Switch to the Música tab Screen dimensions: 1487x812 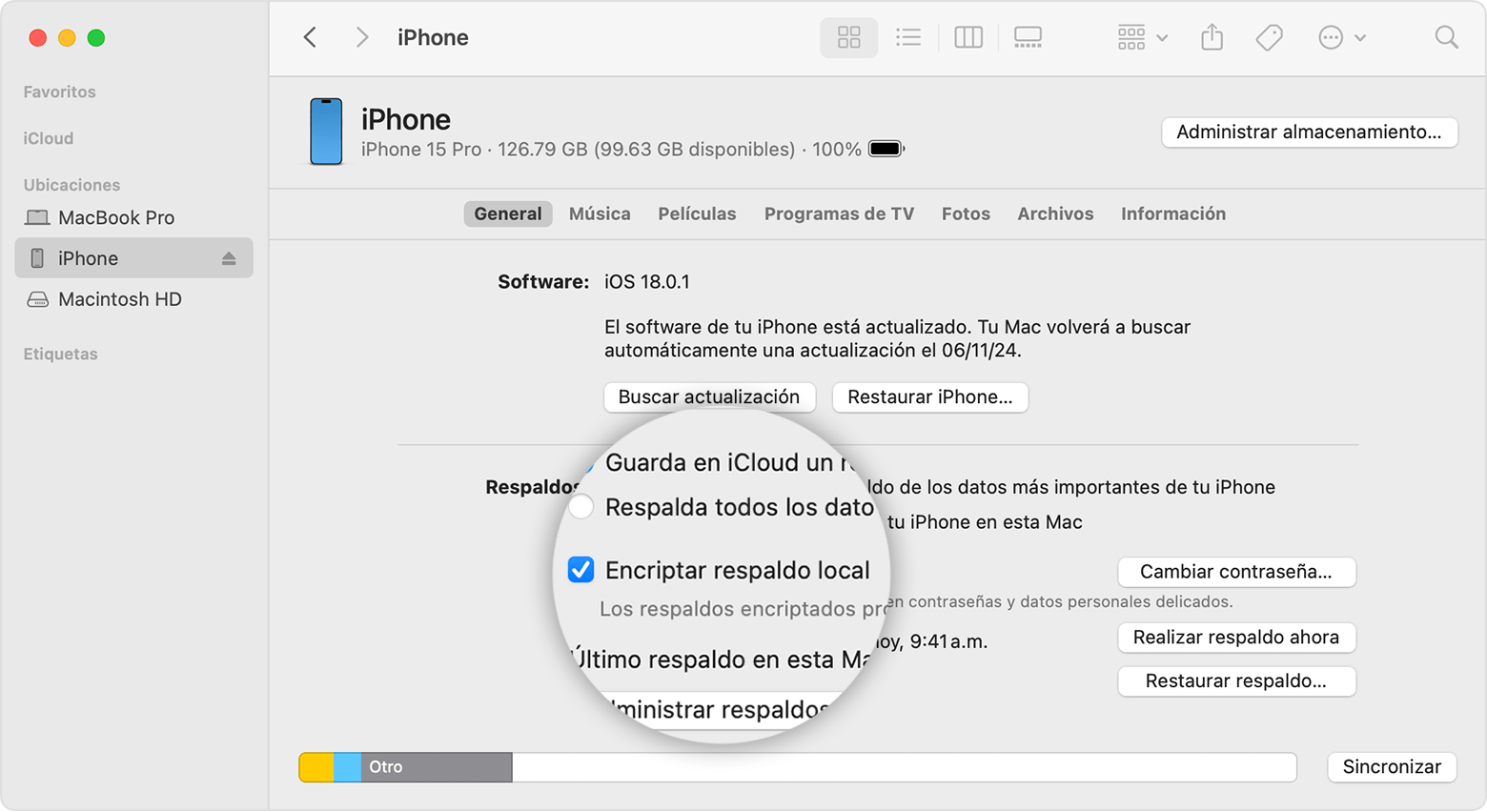tap(600, 213)
